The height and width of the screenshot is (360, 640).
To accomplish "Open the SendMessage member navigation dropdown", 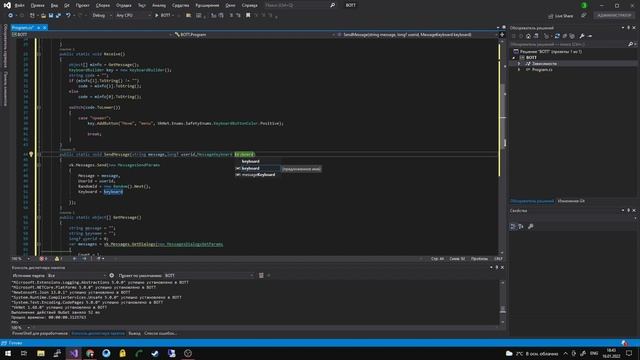I will coord(417,35).
